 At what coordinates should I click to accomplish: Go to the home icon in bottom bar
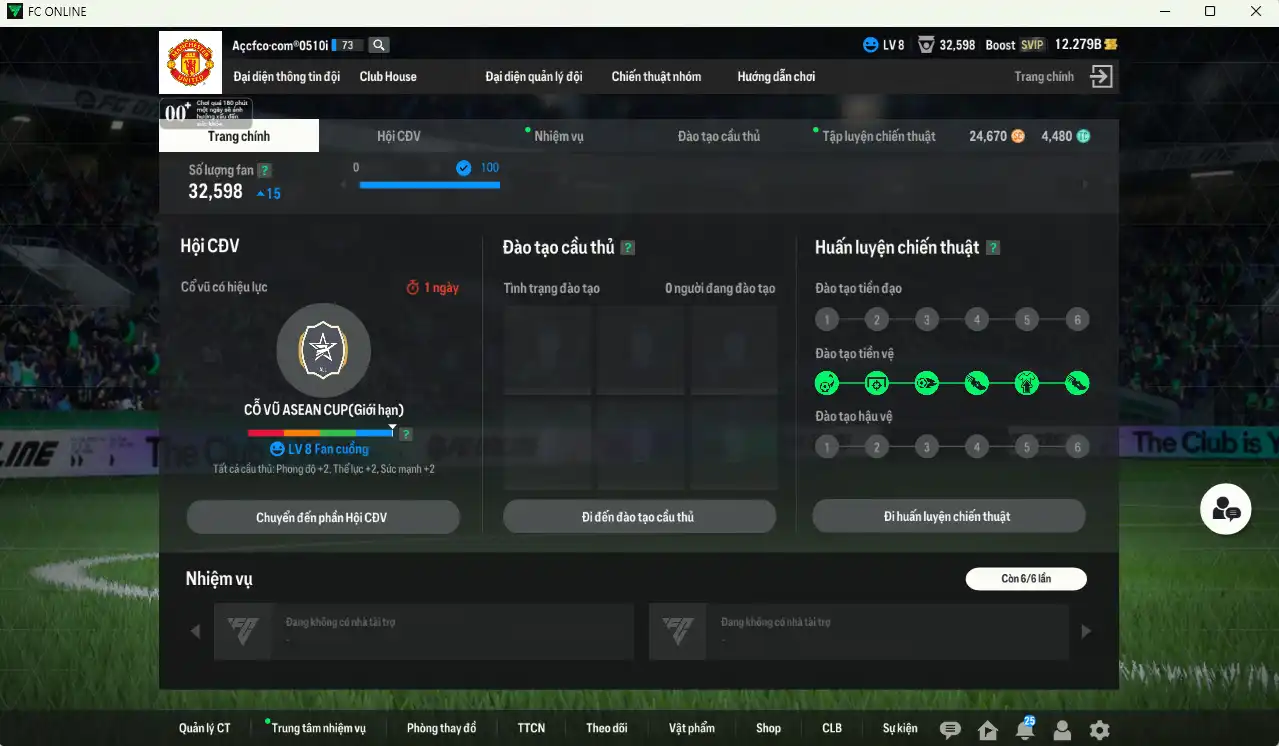pyautogui.click(x=988, y=730)
